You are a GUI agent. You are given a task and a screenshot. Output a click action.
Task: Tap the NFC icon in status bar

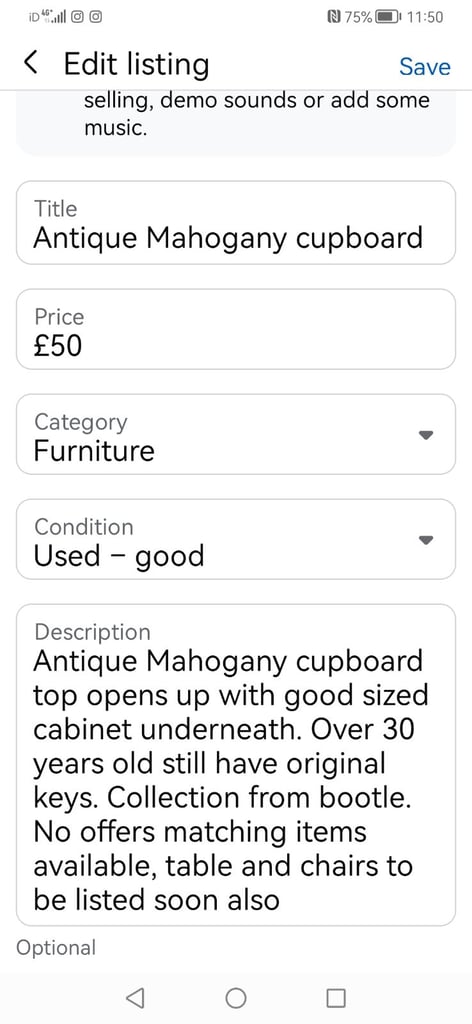335,17
